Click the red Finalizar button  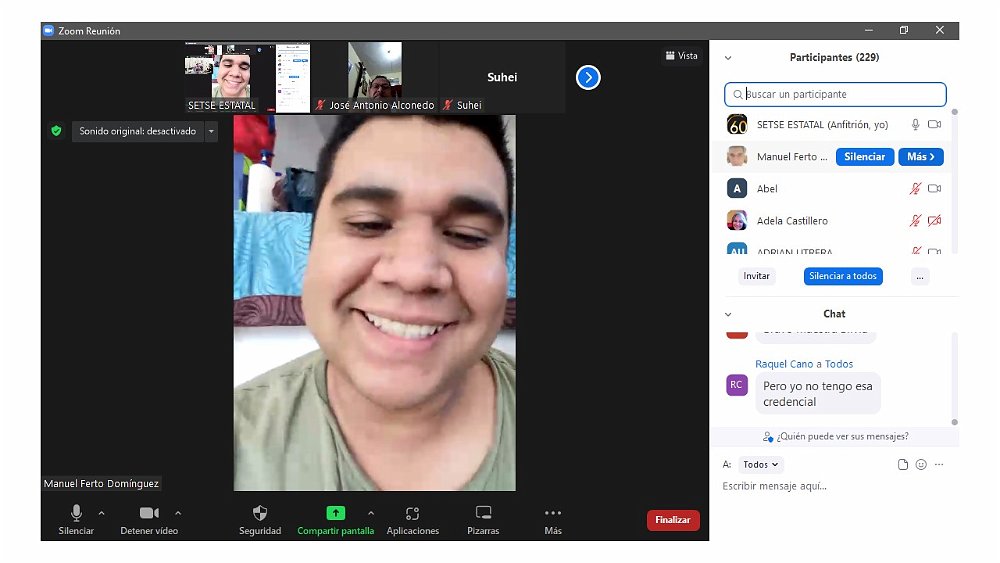point(673,520)
